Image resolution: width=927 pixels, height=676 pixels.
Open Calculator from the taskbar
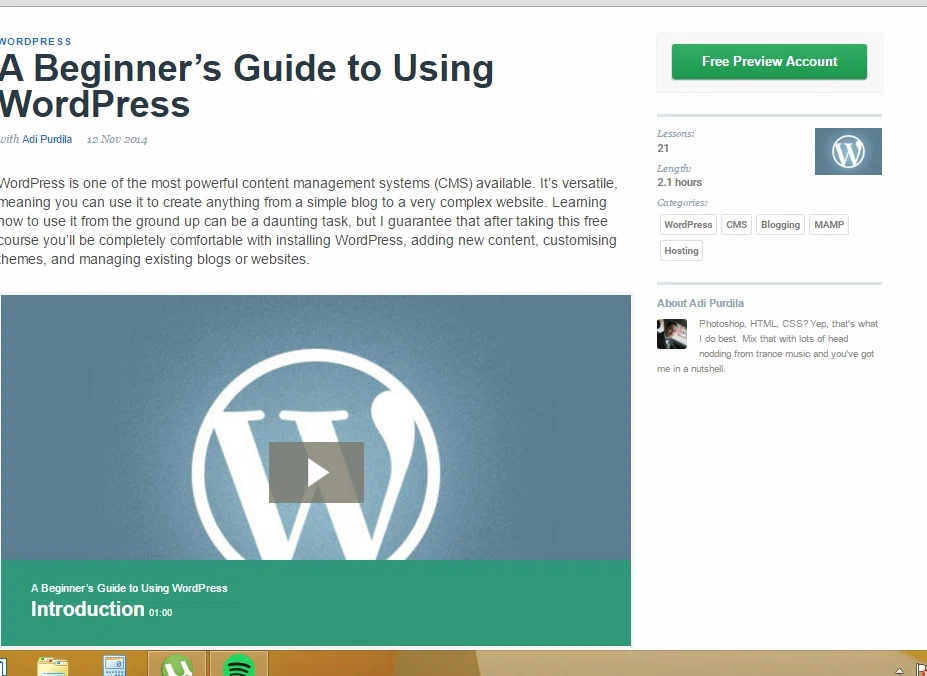point(114,665)
